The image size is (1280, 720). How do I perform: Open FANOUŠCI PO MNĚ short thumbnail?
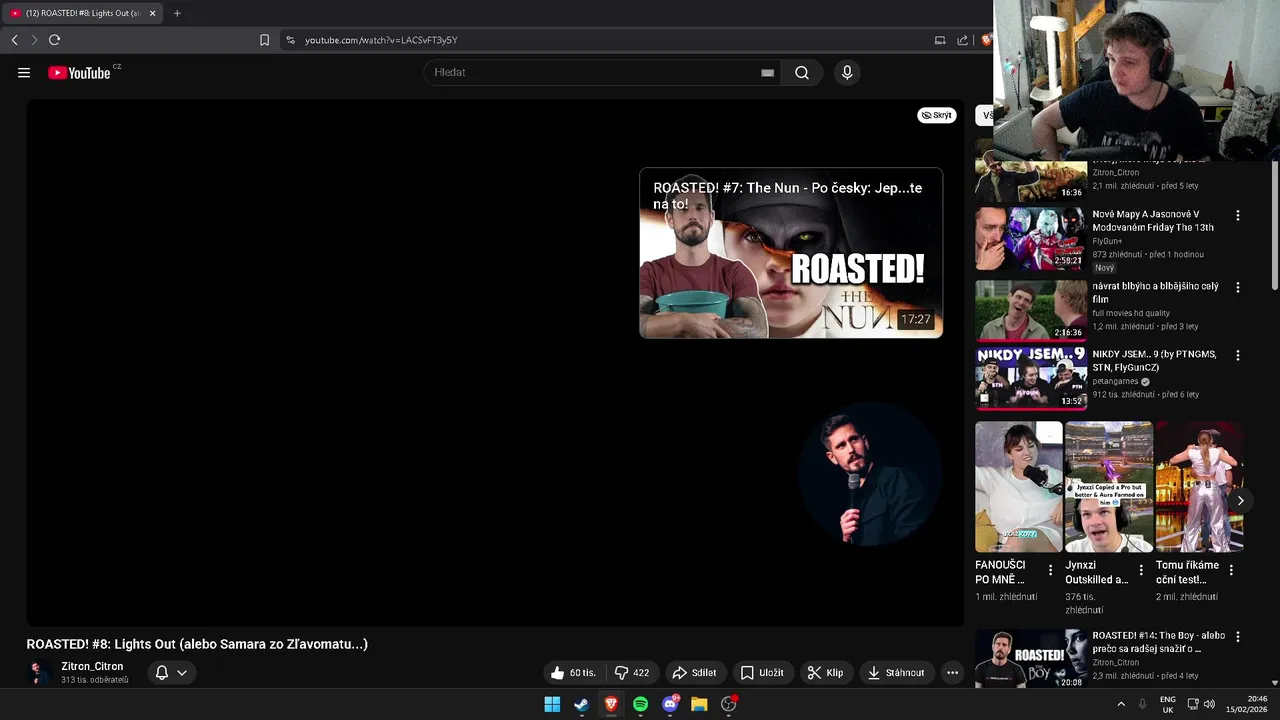tap(1019, 487)
